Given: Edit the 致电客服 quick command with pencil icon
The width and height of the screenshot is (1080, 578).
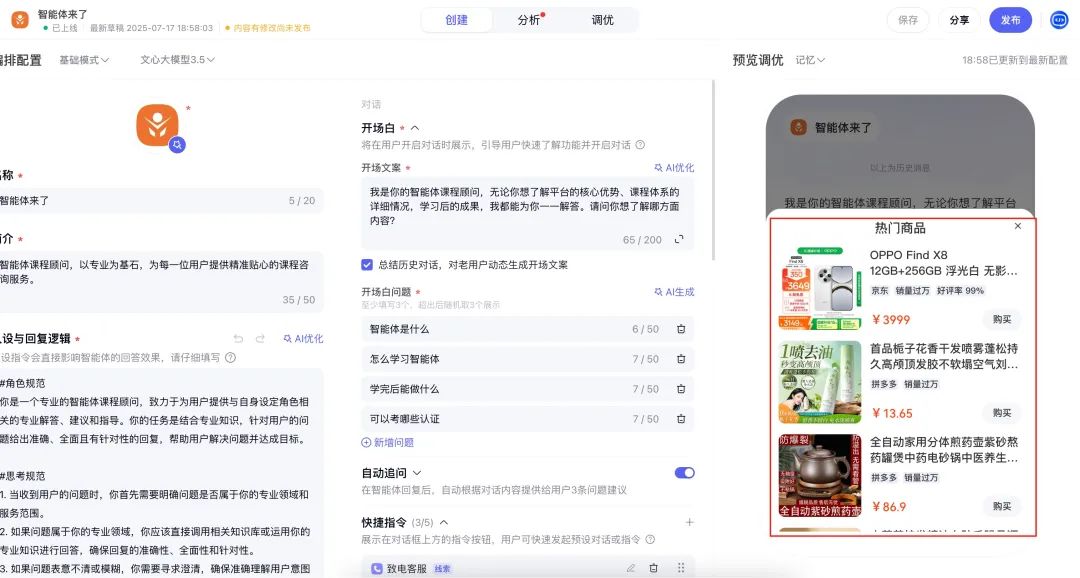Looking at the screenshot, I should pos(631,568).
